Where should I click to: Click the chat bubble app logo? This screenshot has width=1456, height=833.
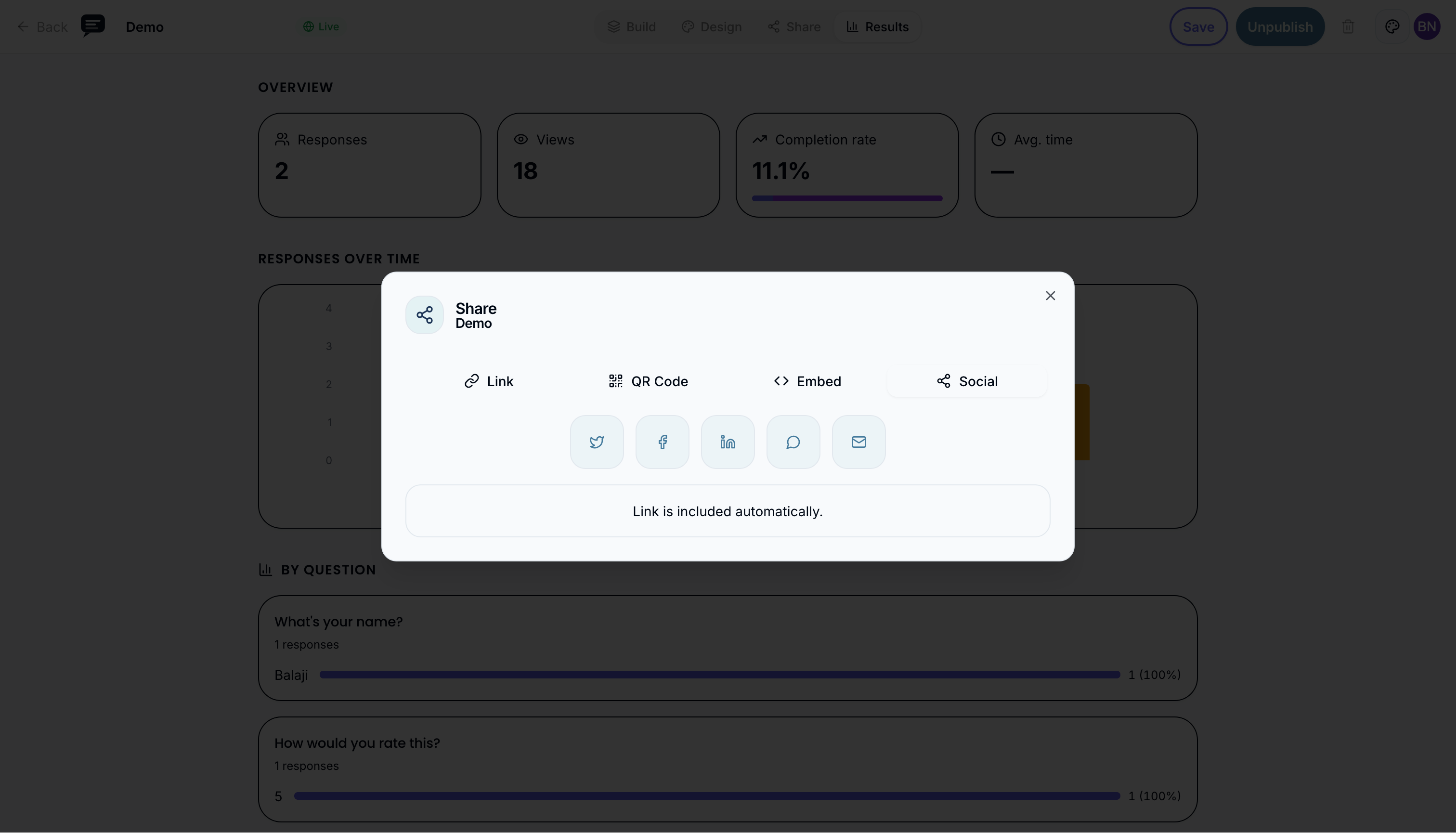tap(92, 26)
